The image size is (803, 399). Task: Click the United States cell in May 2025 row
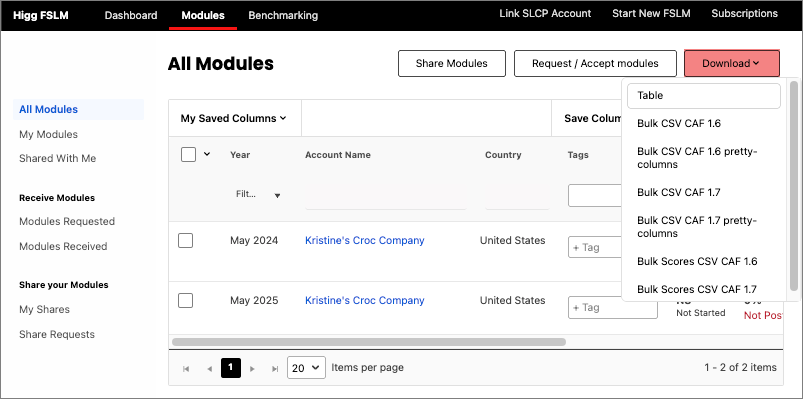pos(513,300)
